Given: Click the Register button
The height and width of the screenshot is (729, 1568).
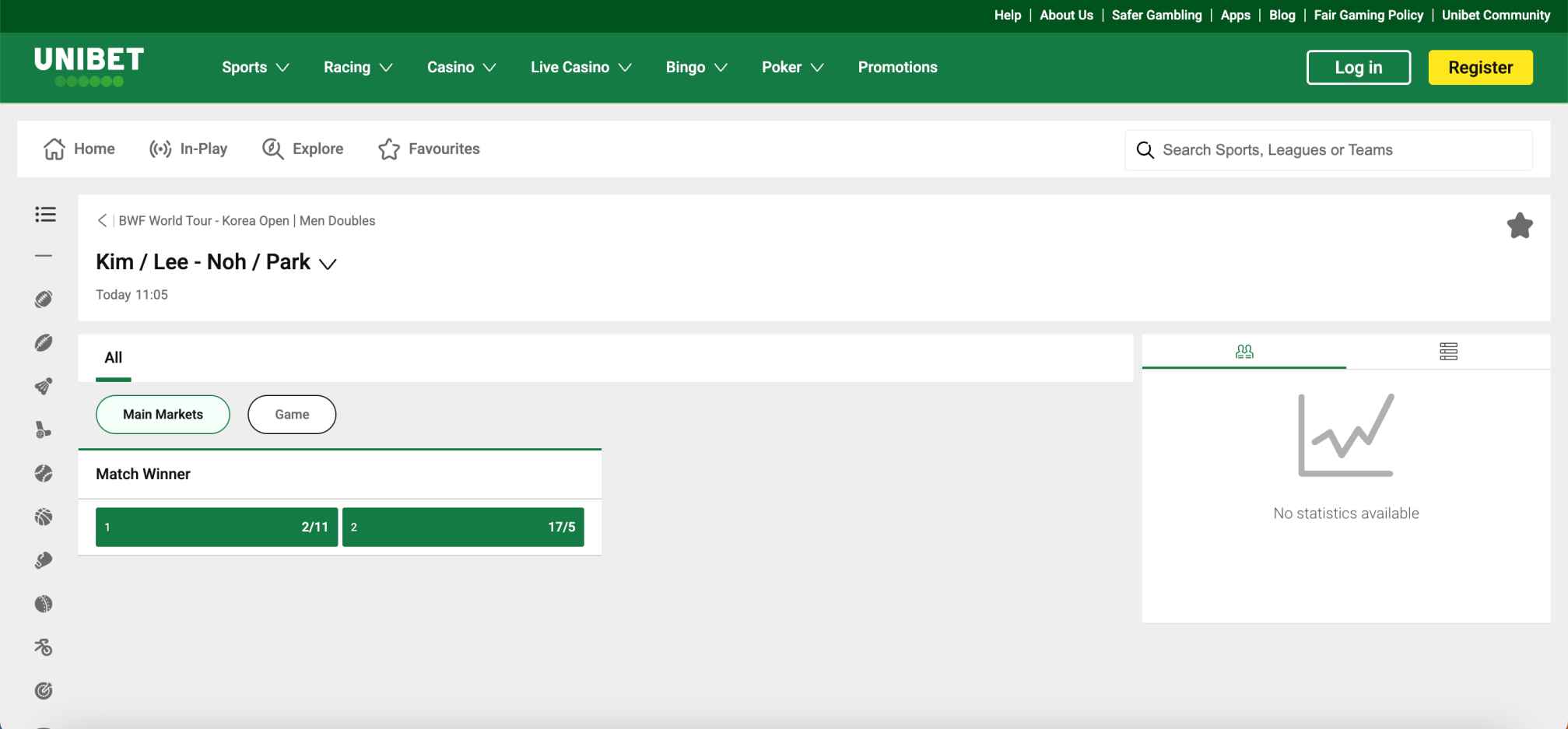Looking at the screenshot, I should [x=1479, y=67].
